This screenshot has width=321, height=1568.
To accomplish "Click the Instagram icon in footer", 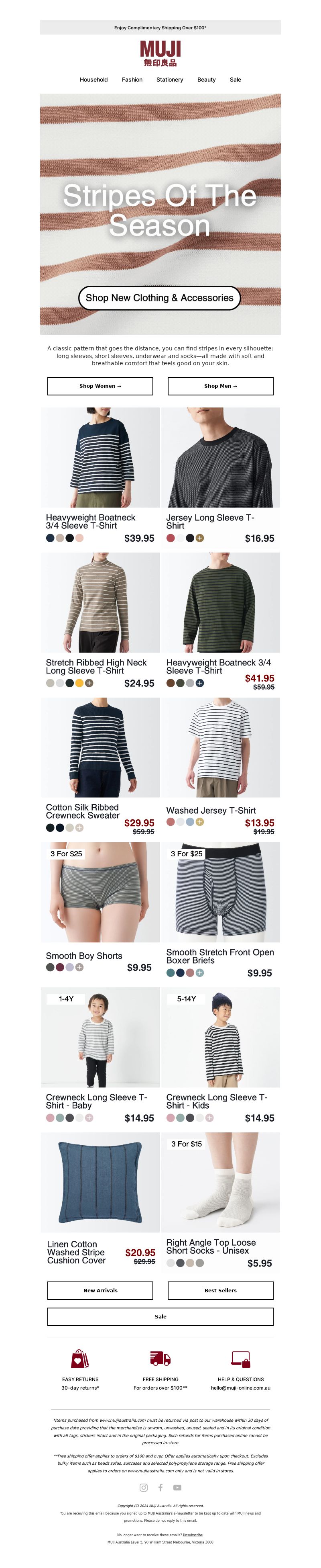I will (x=144, y=1488).
